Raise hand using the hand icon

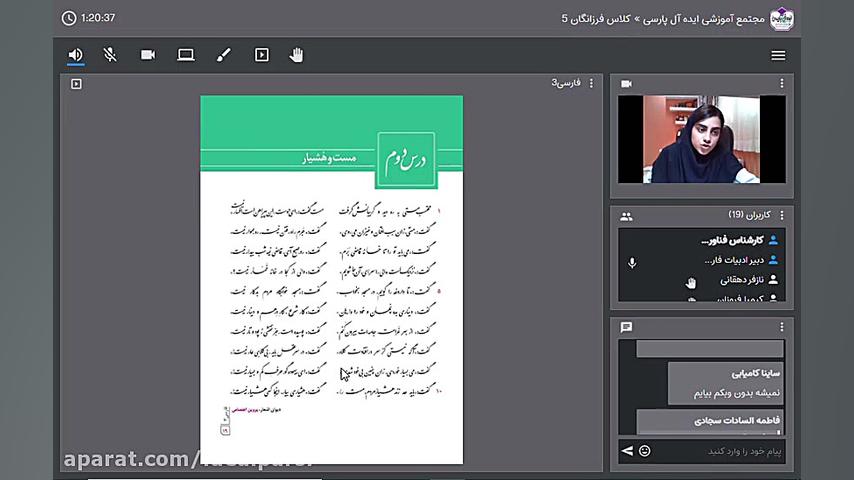[x=296, y=55]
